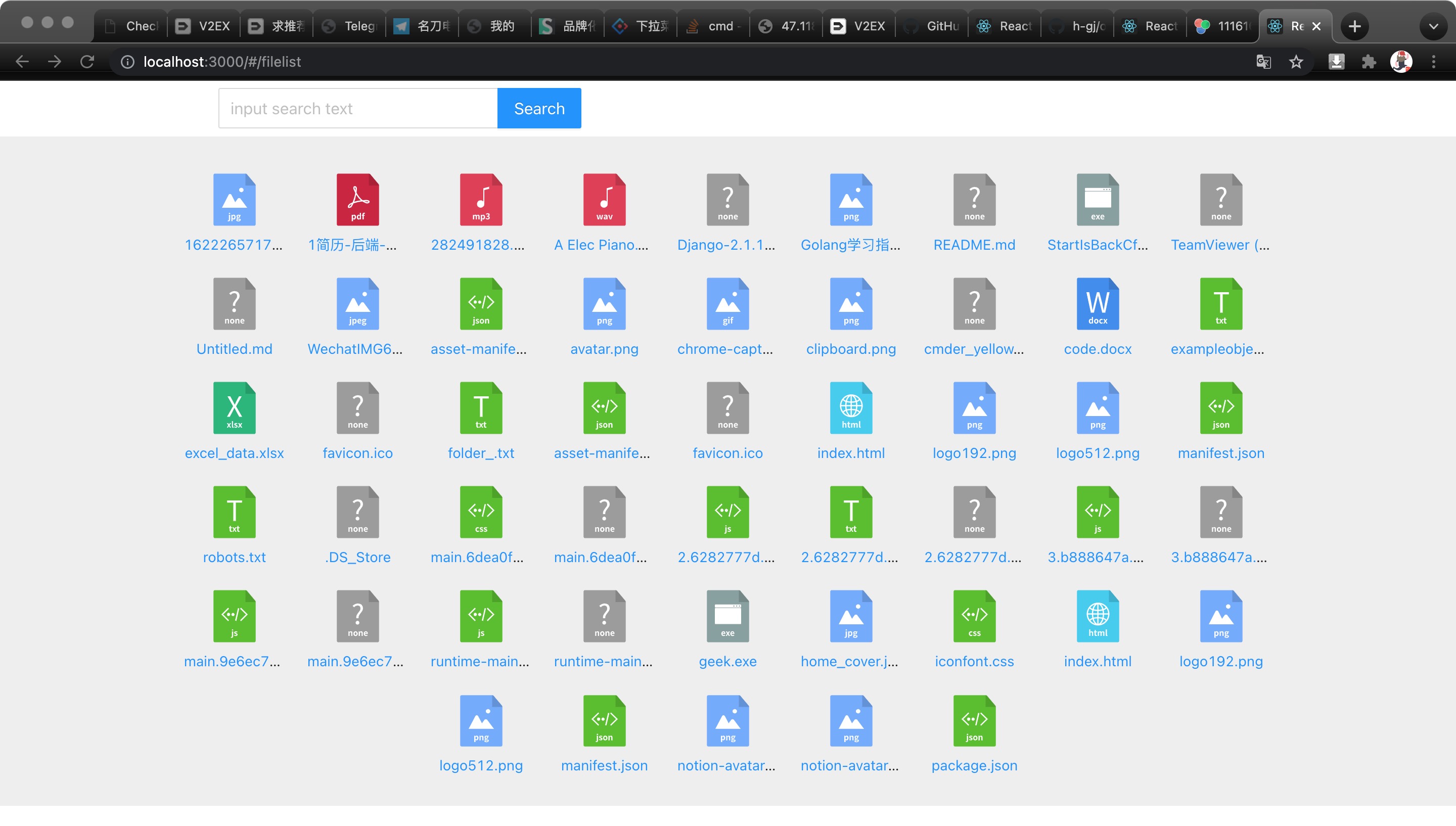Expand the tab search chevron
Viewport: 1456px width, 826px height.
(1433, 26)
